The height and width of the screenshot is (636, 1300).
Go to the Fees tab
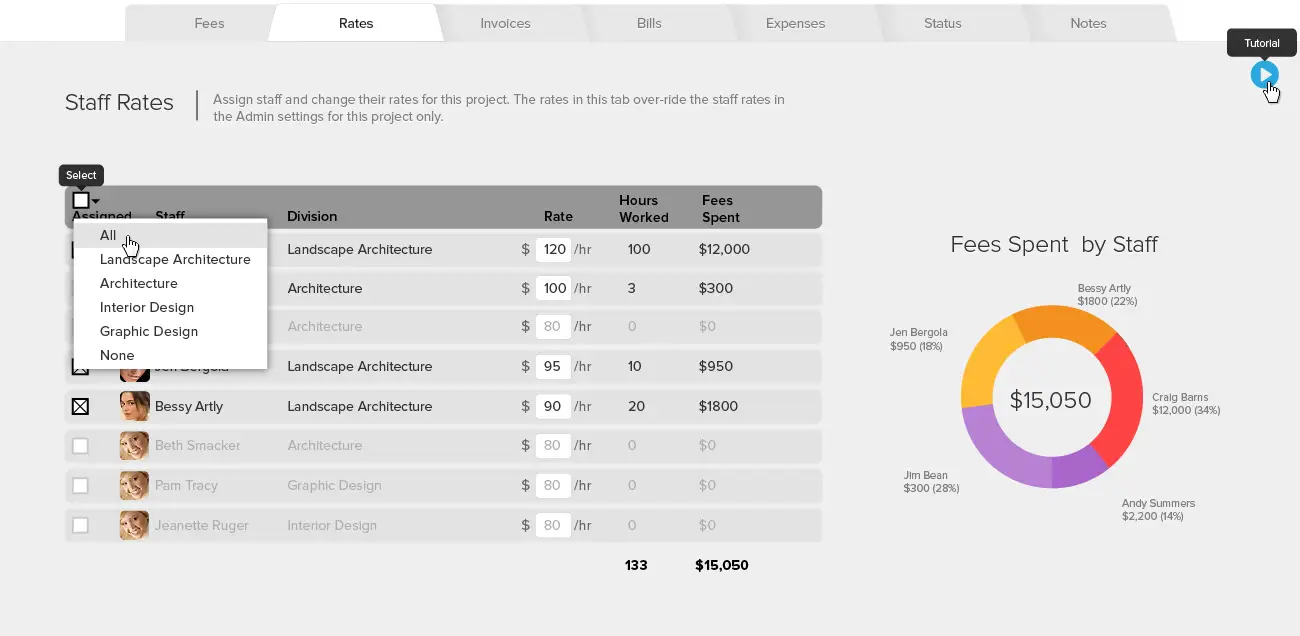[209, 23]
